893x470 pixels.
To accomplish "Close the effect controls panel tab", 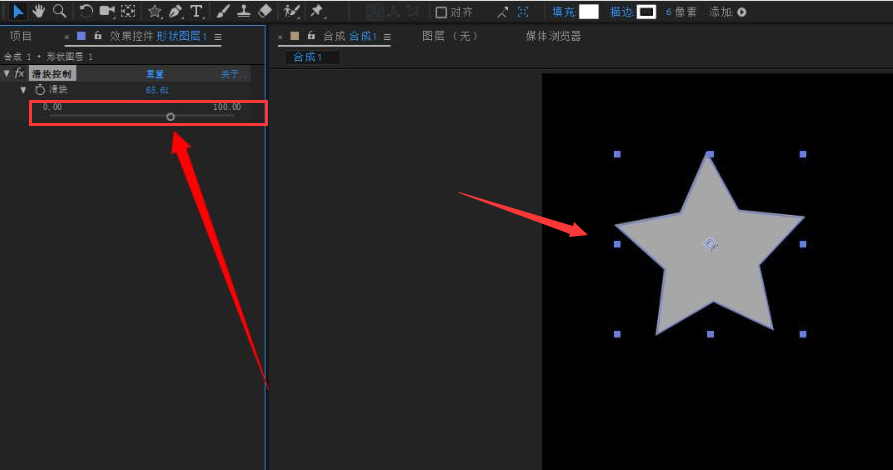I will 67,37.
